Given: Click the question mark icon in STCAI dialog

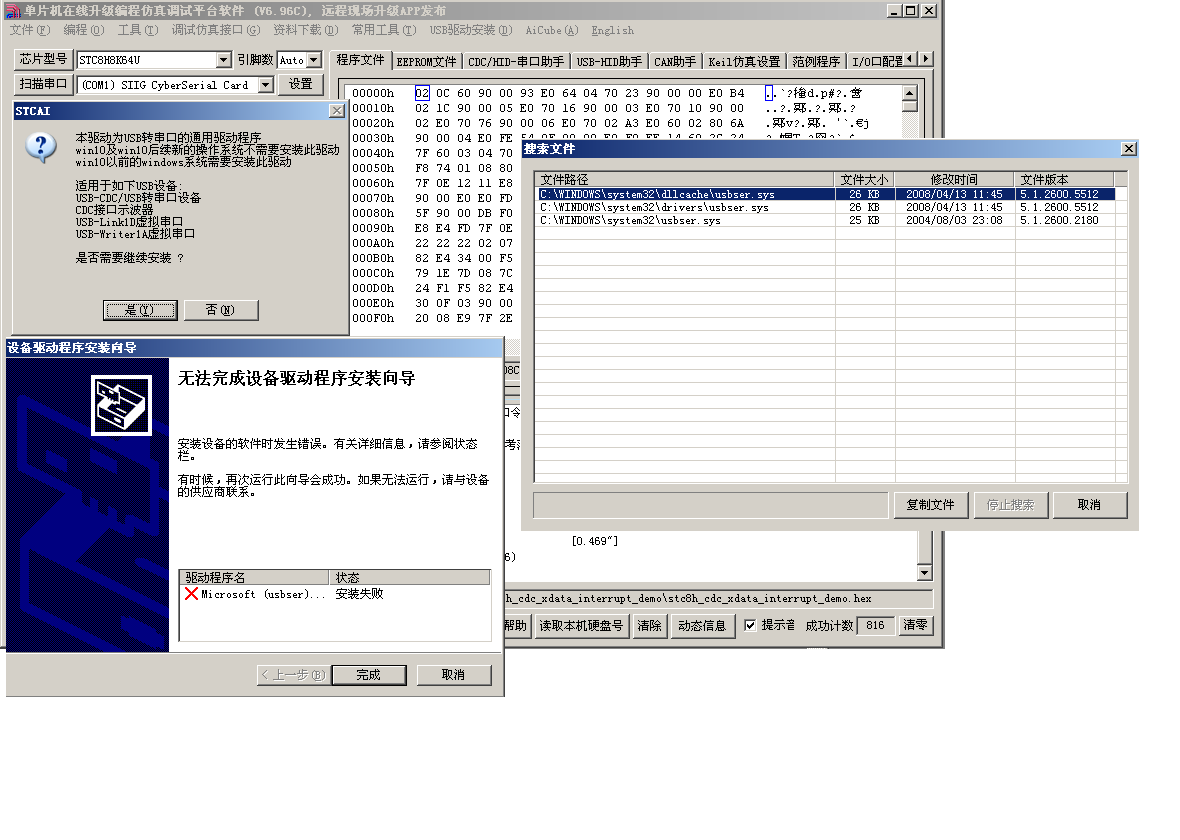Looking at the screenshot, I should pyautogui.click(x=41, y=148).
